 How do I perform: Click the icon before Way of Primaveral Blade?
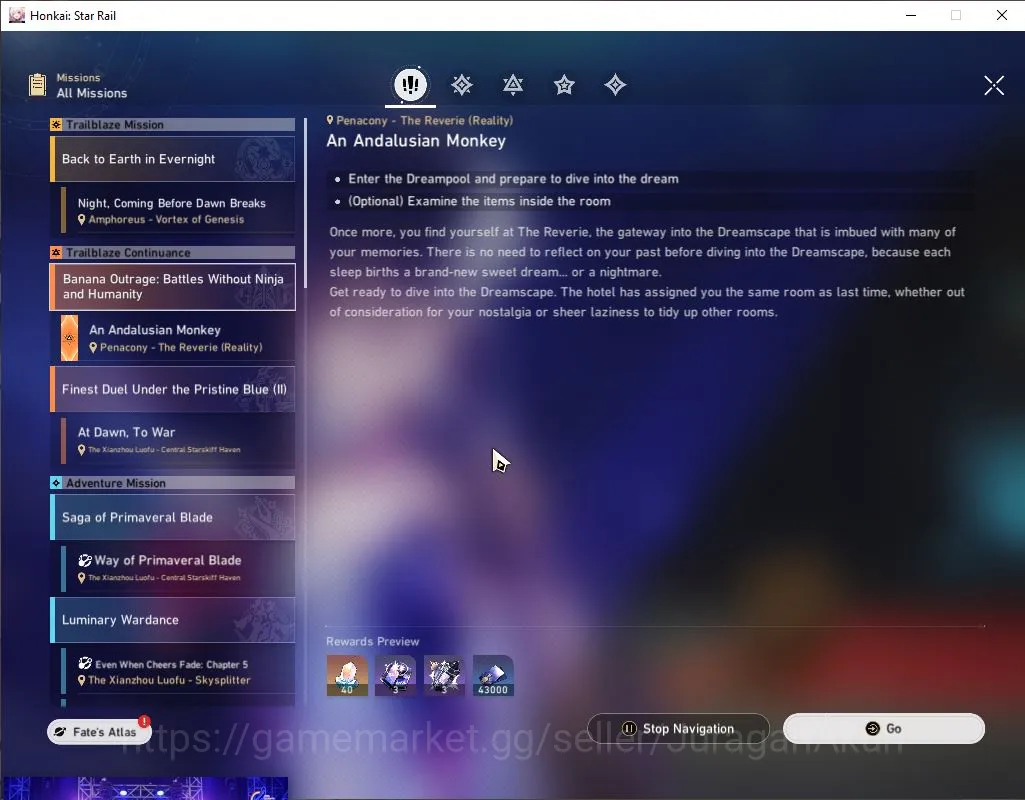tap(85, 560)
